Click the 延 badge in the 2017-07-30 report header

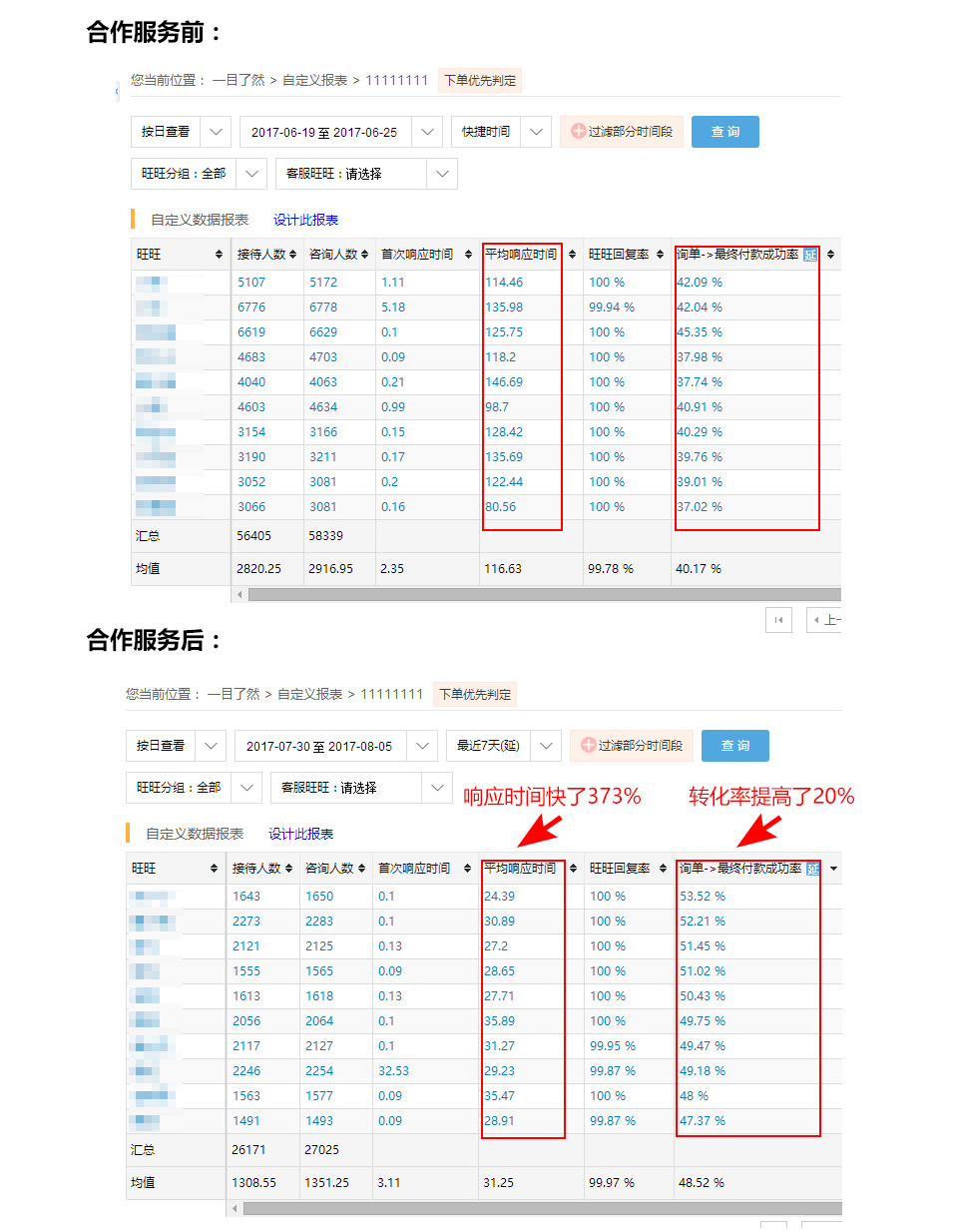coord(813,869)
